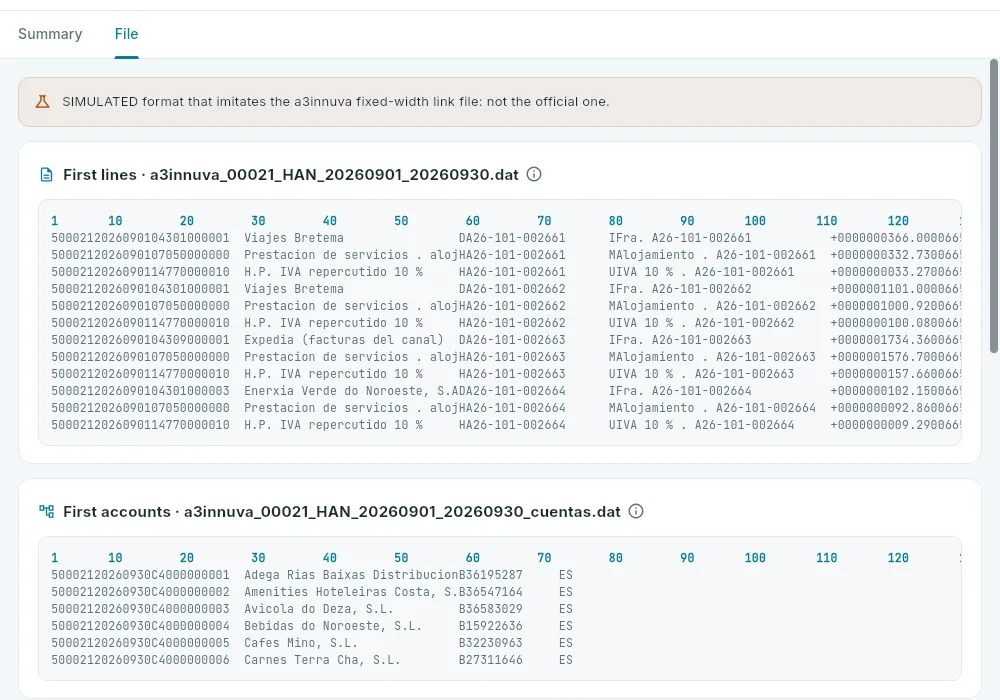1000x700 pixels.
Task: Switch to the Summary tab
Action: pos(50,34)
